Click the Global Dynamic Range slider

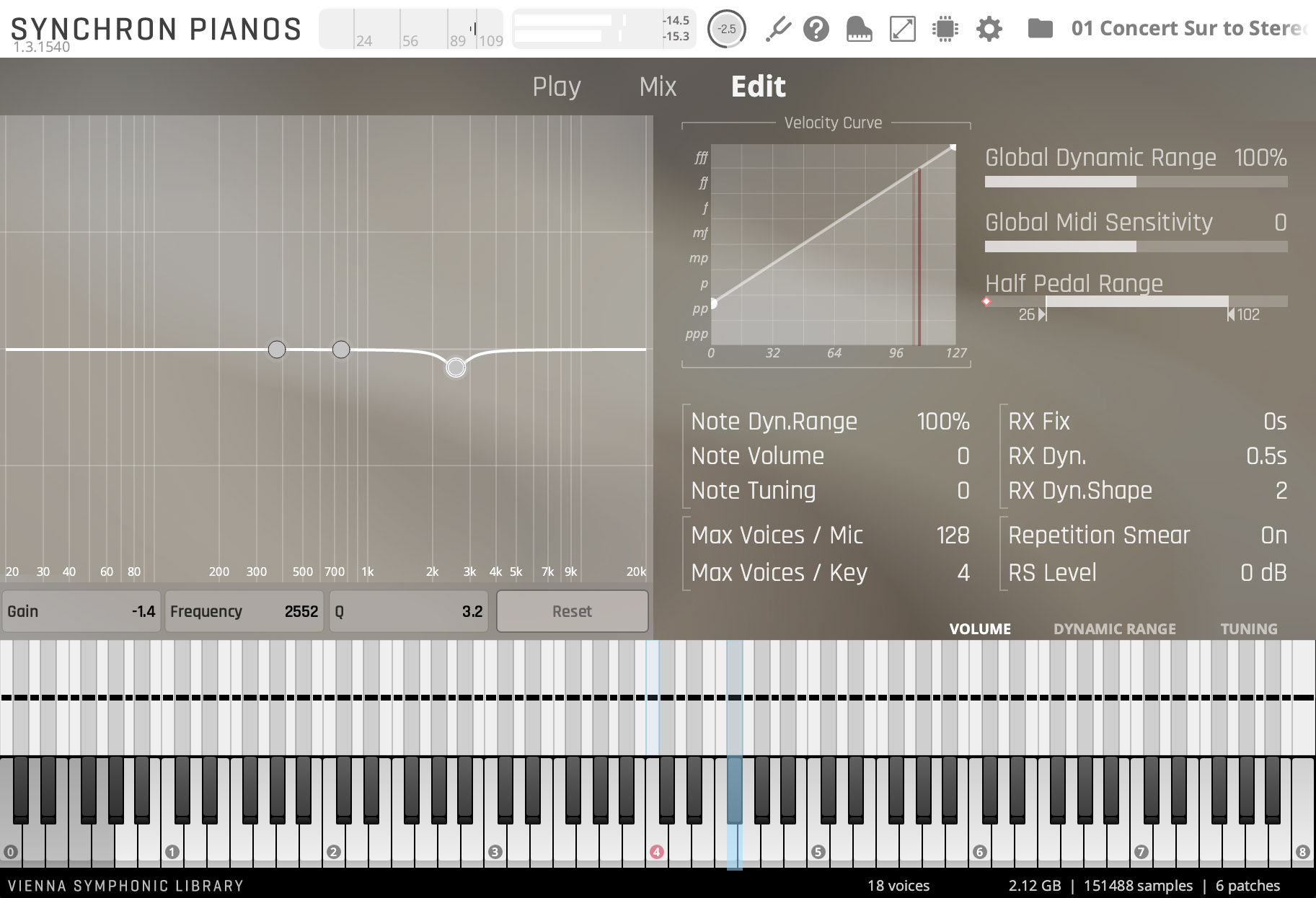tap(1136, 182)
